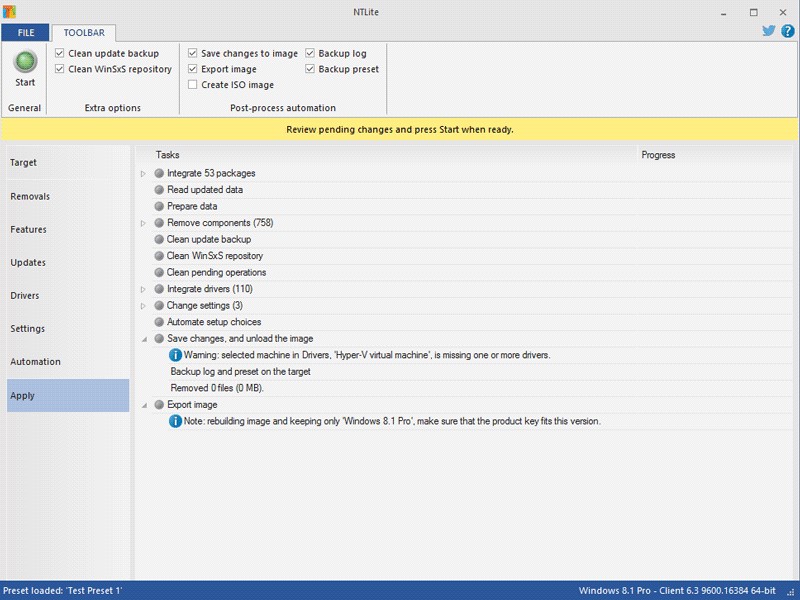Click the Progress column header
Viewport: 800px width, 600px height.
point(658,155)
